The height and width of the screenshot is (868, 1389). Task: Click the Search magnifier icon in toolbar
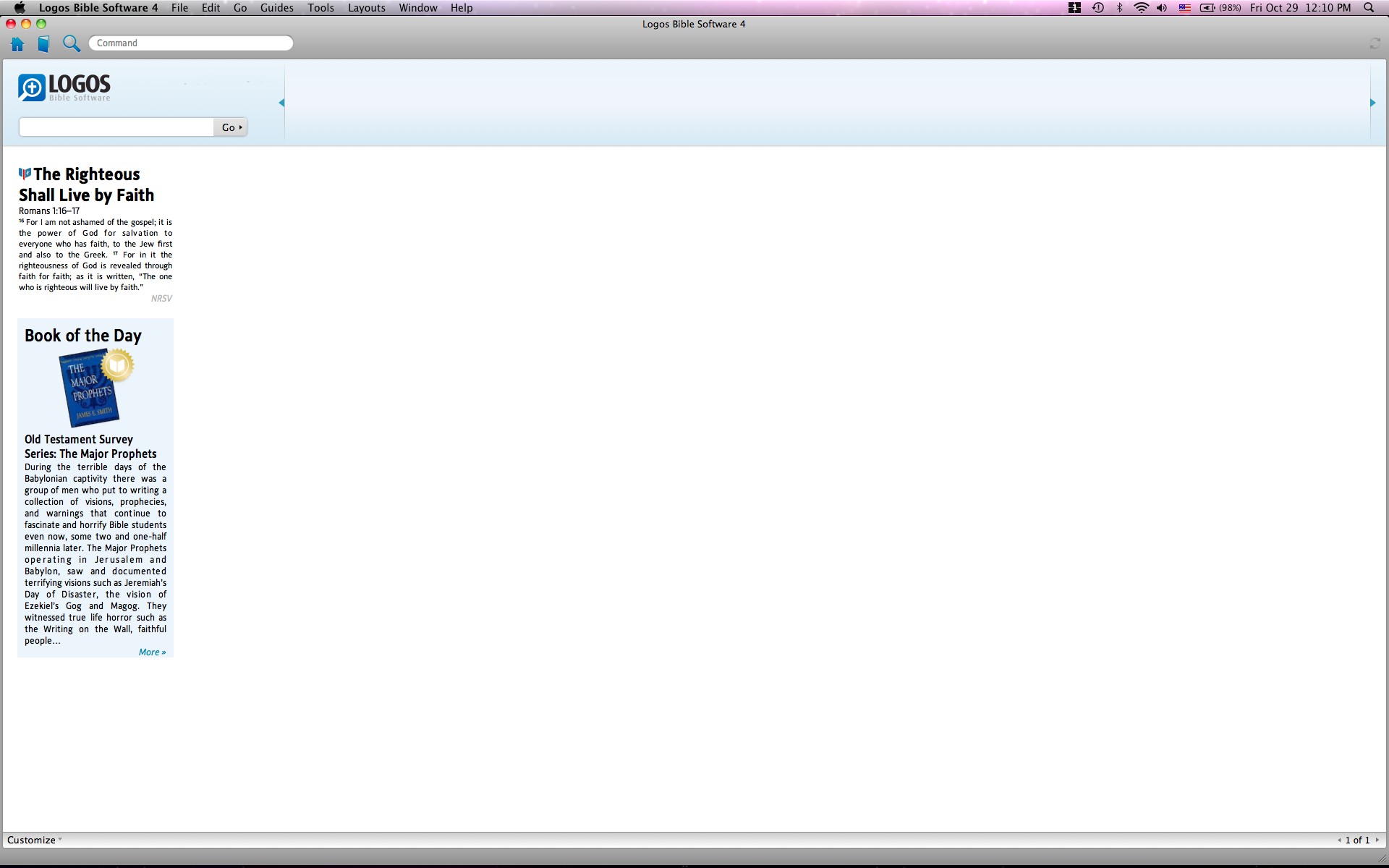[x=71, y=44]
